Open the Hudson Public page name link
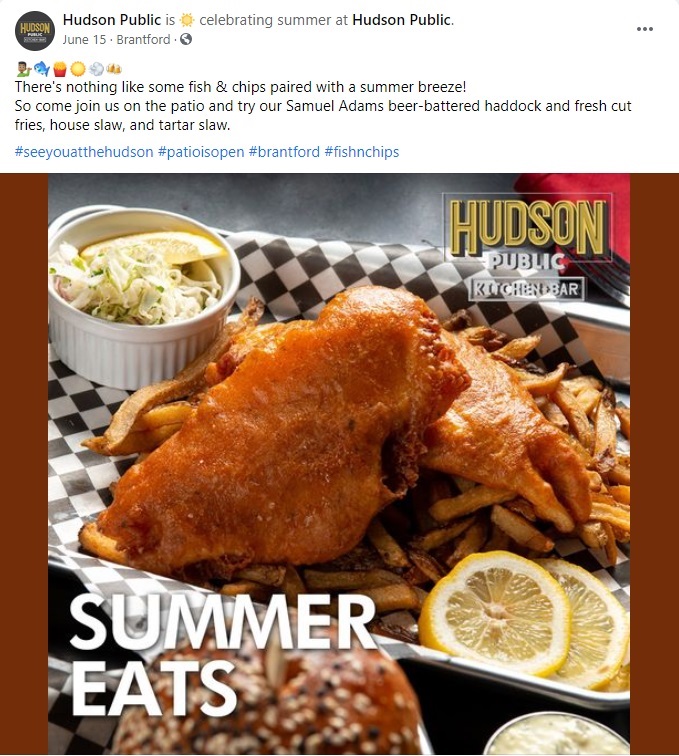 pos(111,20)
